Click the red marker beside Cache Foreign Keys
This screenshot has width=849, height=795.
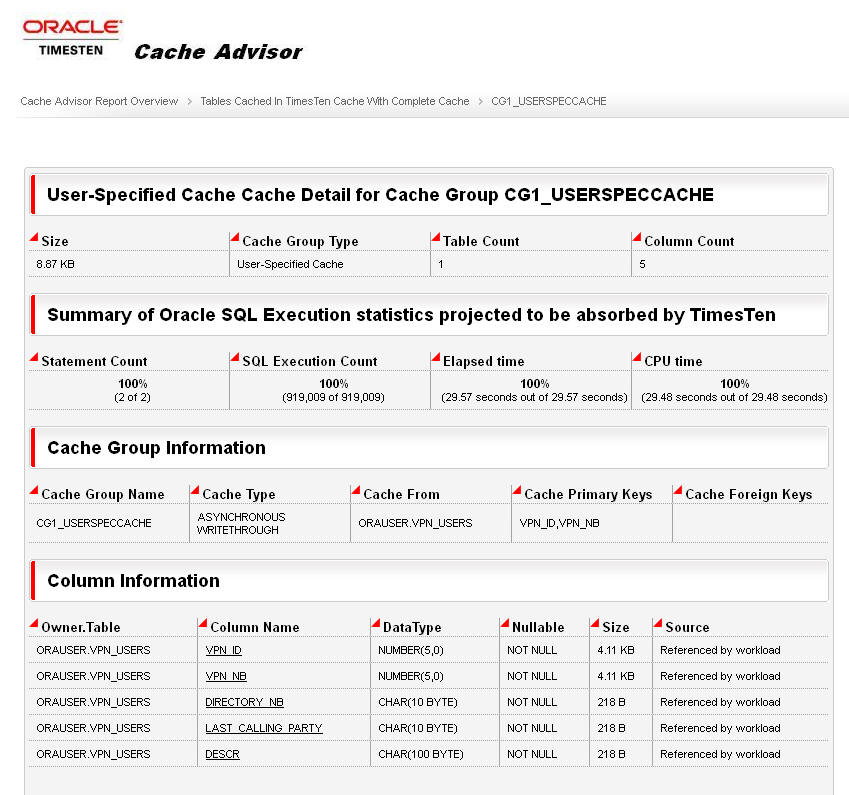click(677, 490)
